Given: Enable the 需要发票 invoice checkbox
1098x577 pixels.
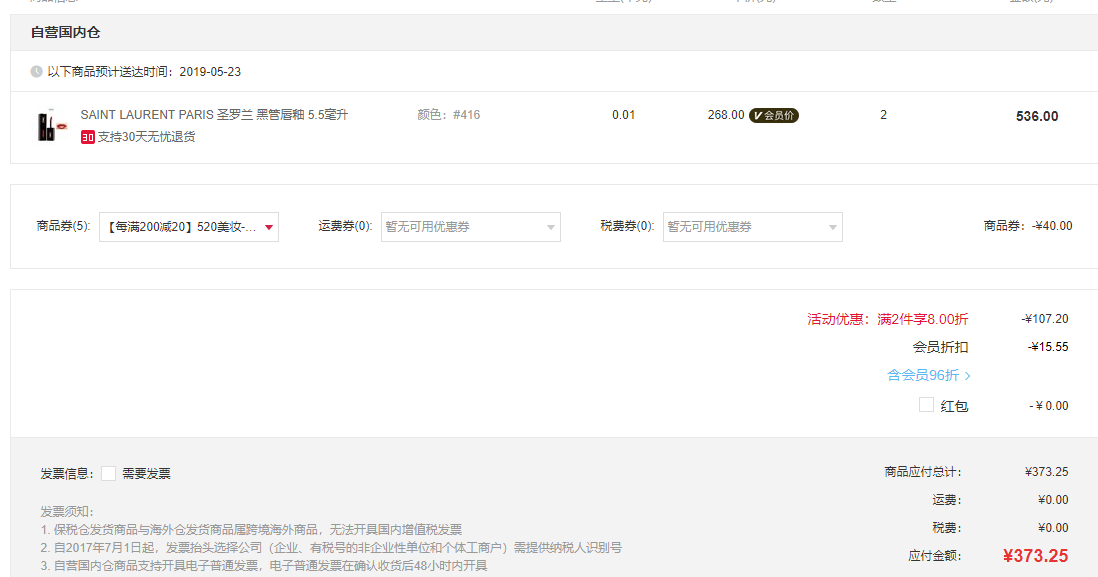Looking at the screenshot, I should tap(109, 473).
